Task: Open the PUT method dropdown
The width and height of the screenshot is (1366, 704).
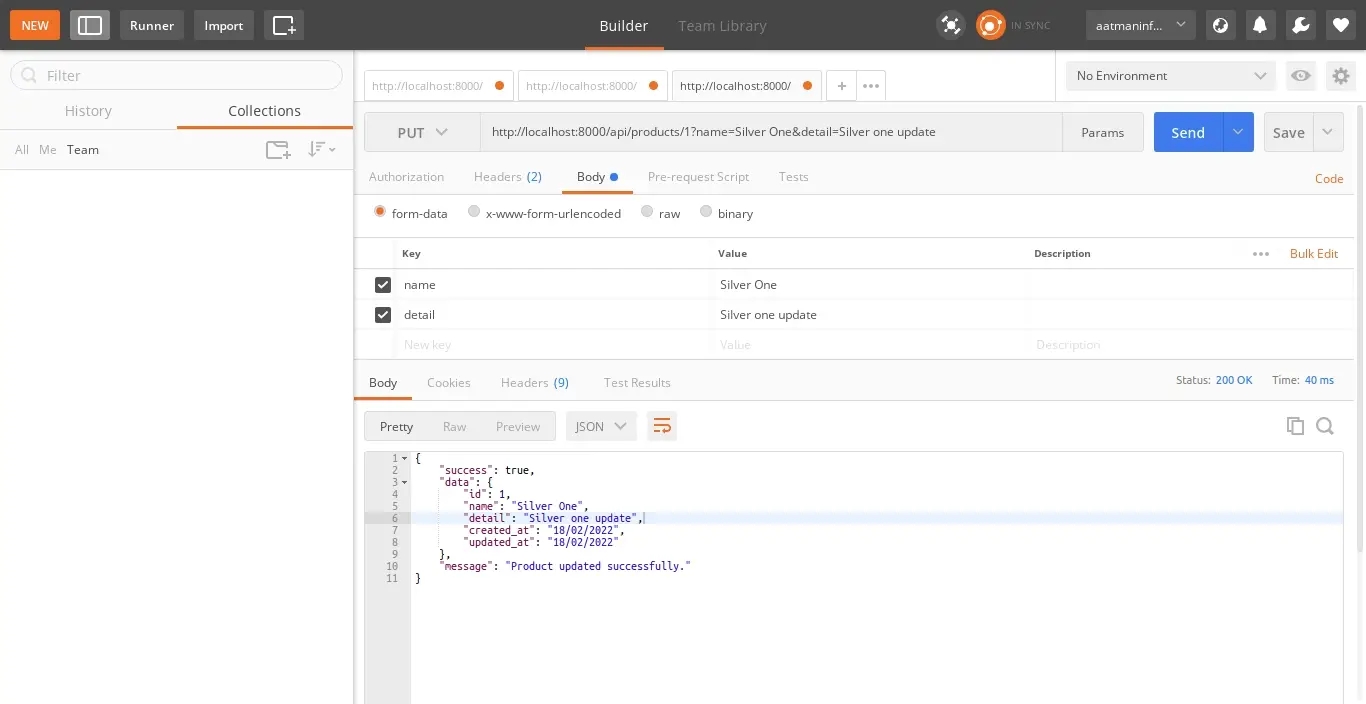Action: [x=422, y=132]
